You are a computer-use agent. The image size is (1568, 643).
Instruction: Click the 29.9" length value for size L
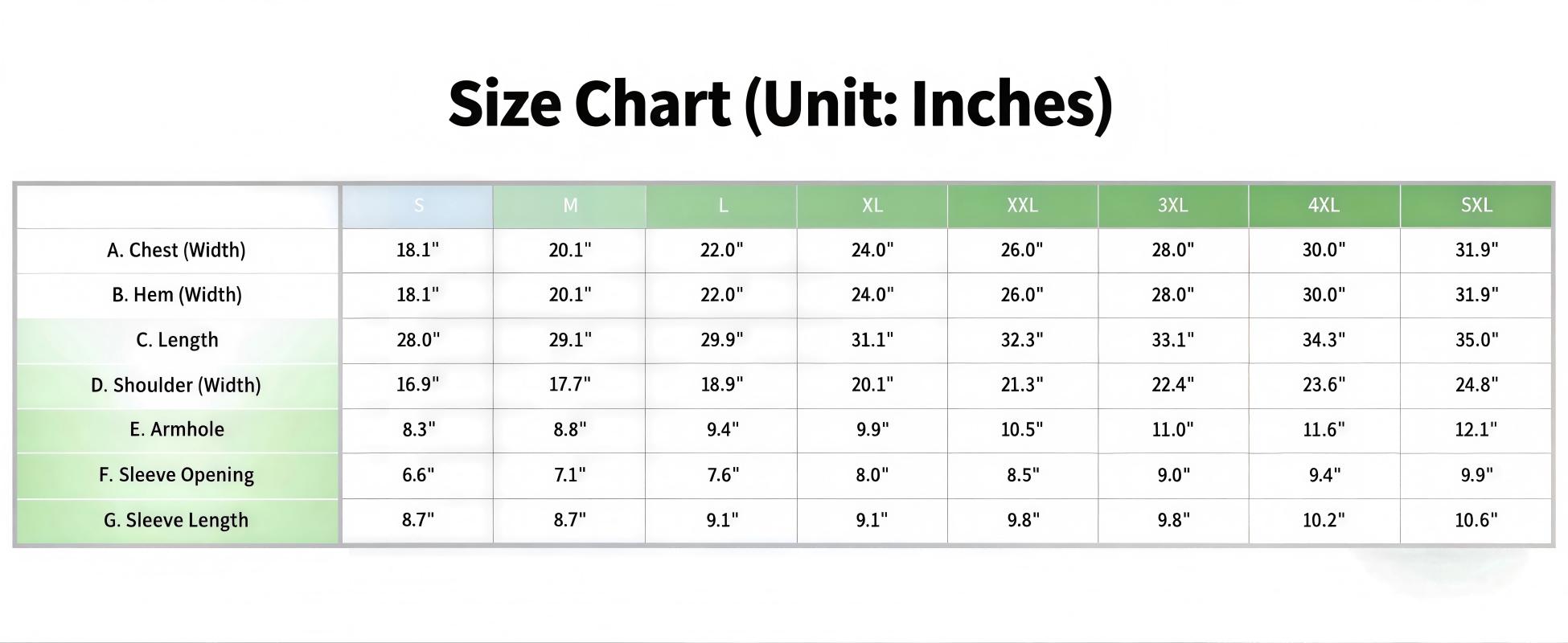point(721,340)
